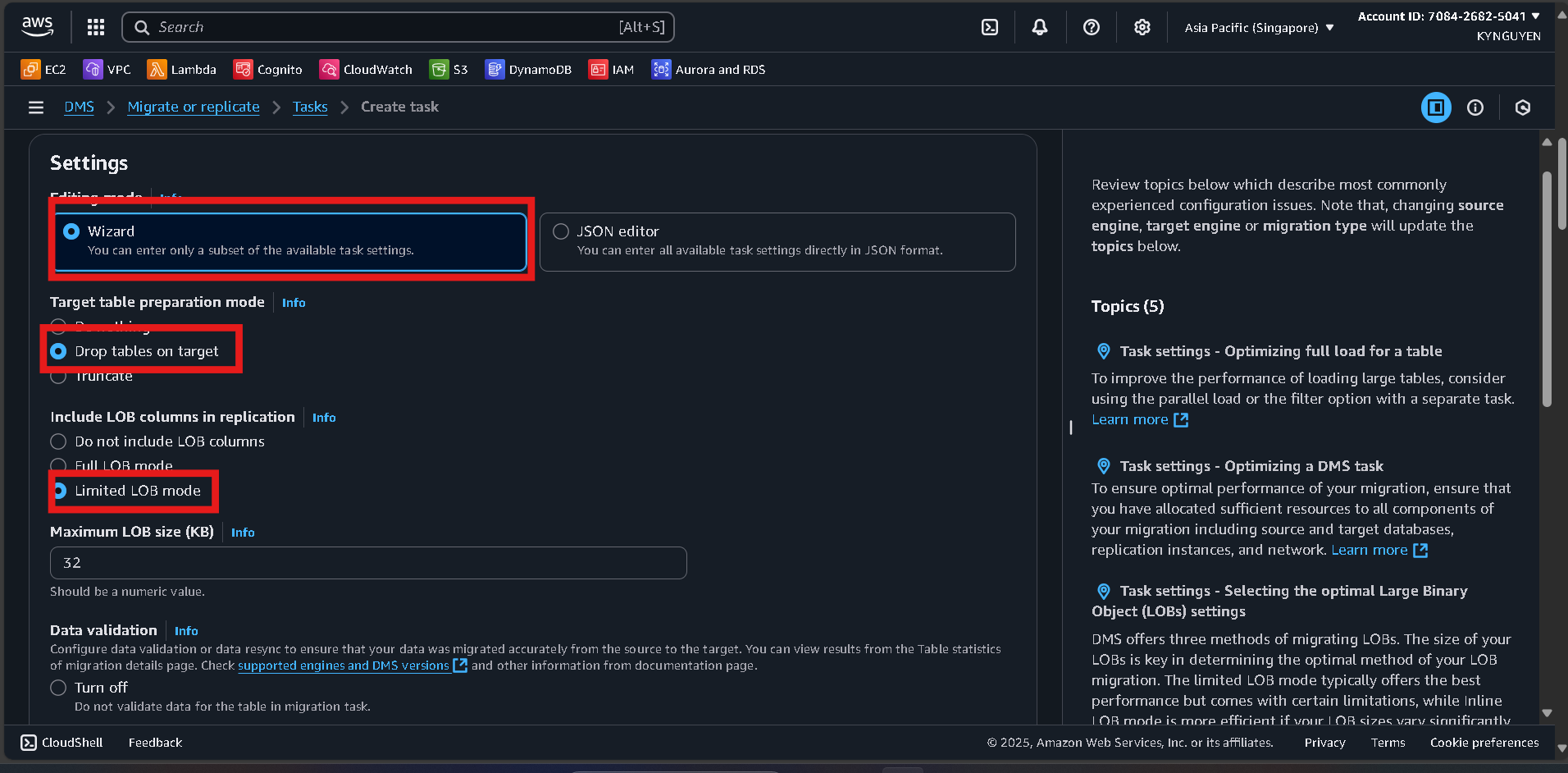The height and width of the screenshot is (773, 1568).
Task: Select the JSON editor editing mode
Action: click(x=561, y=231)
